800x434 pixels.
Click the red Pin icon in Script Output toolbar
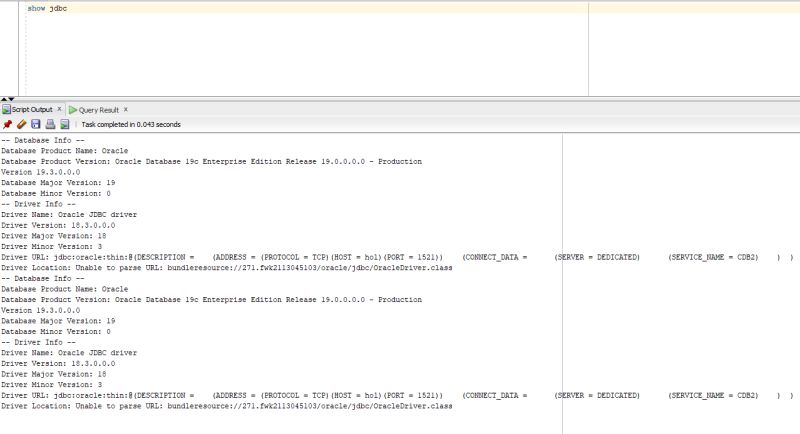coord(7,124)
